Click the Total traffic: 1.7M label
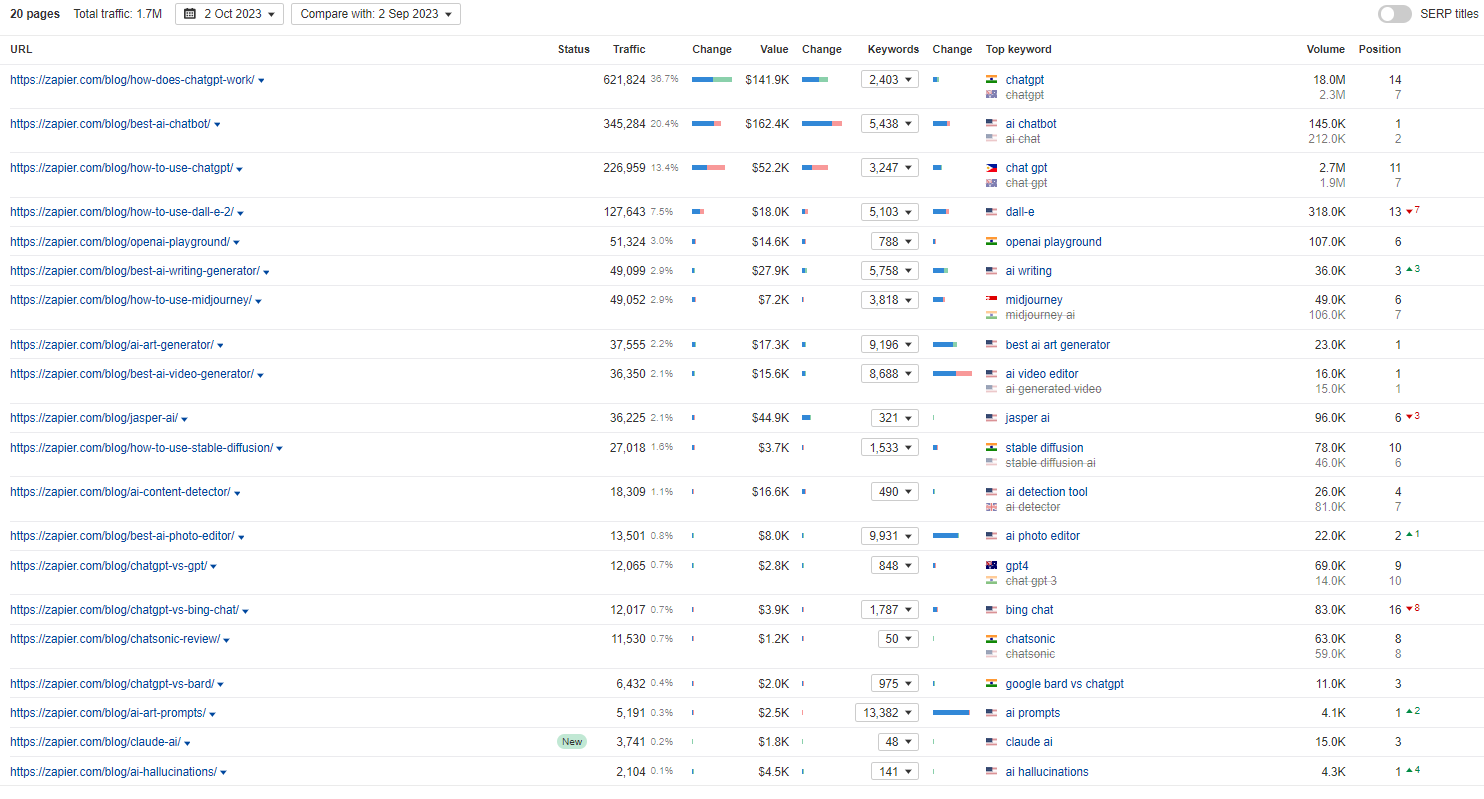1484x799 pixels. (117, 14)
